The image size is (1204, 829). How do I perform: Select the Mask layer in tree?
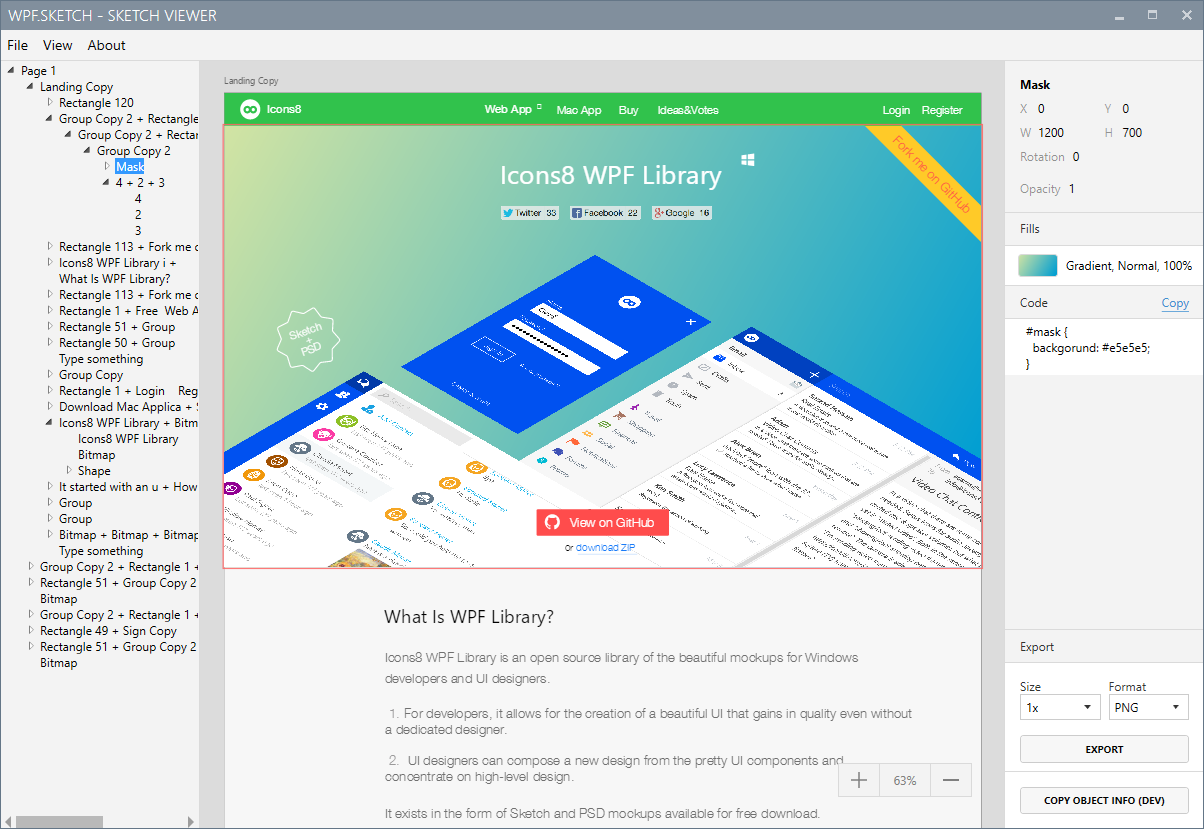pos(130,166)
